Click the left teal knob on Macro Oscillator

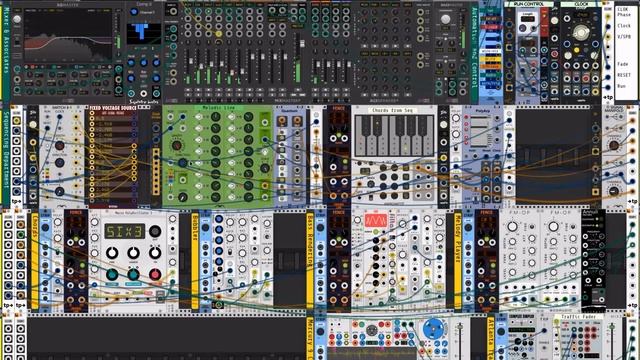tap(112, 274)
